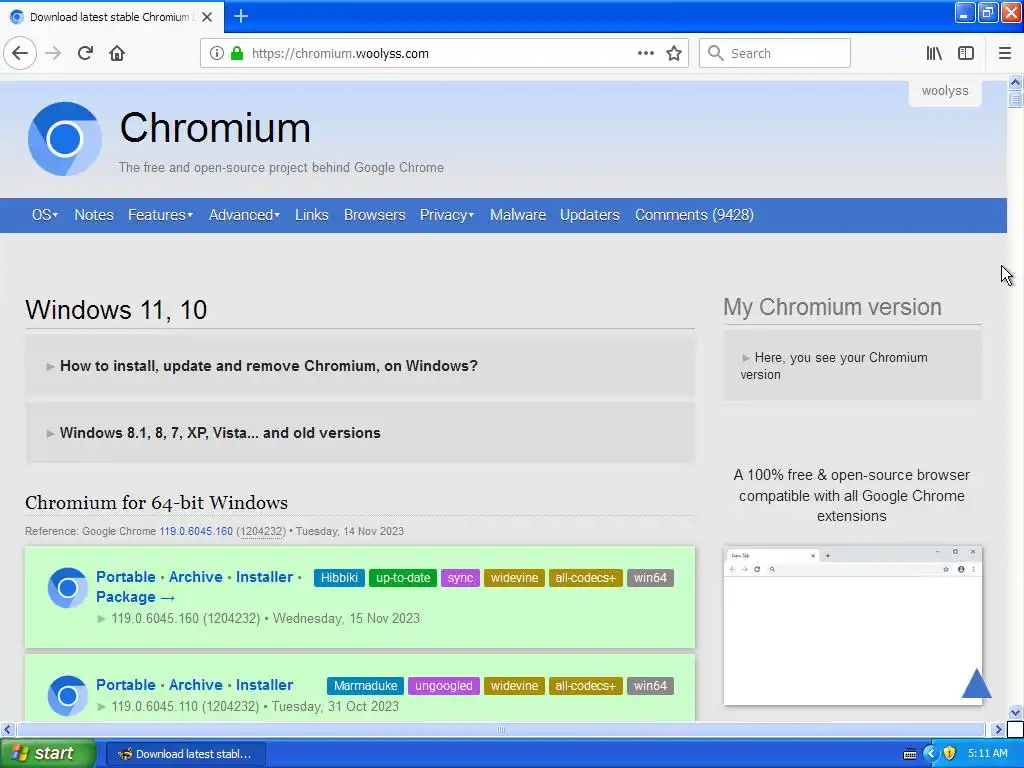Open the Privacy dropdown menu
This screenshot has height=768, width=1024.
(447, 215)
